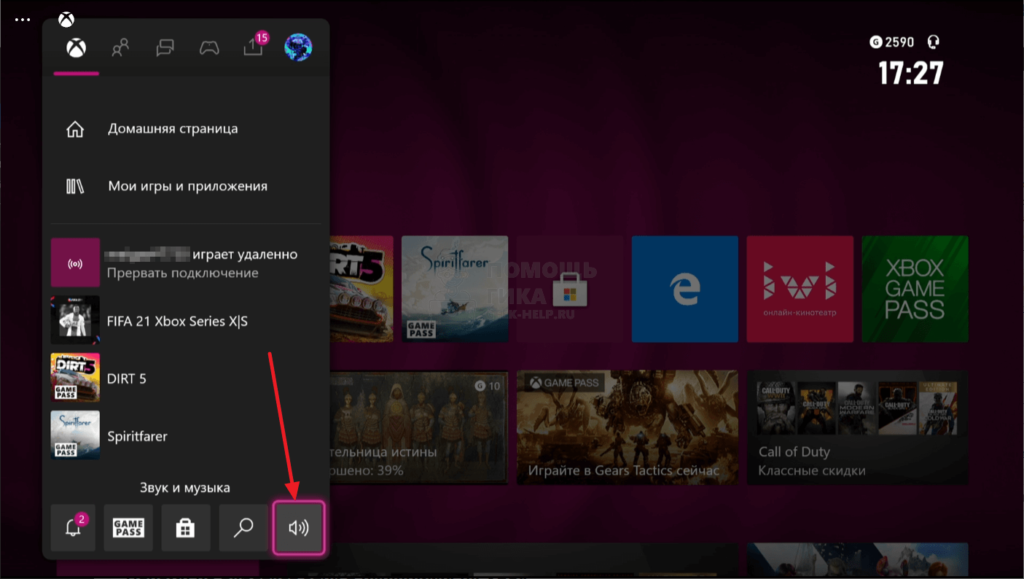The width and height of the screenshot is (1024, 579).
Task: Open the Microsoft Store bag icon in guide
Action: pos(185,528)
